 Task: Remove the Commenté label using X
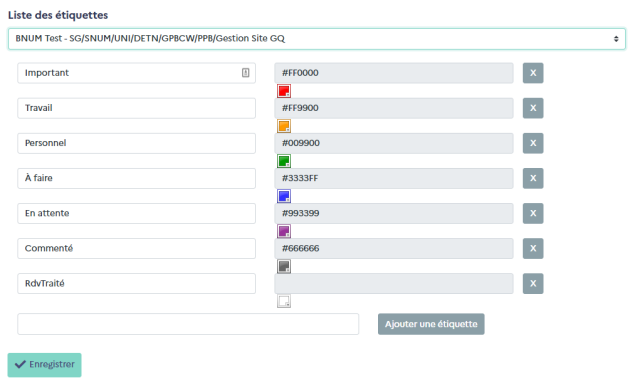pos(533,248)
